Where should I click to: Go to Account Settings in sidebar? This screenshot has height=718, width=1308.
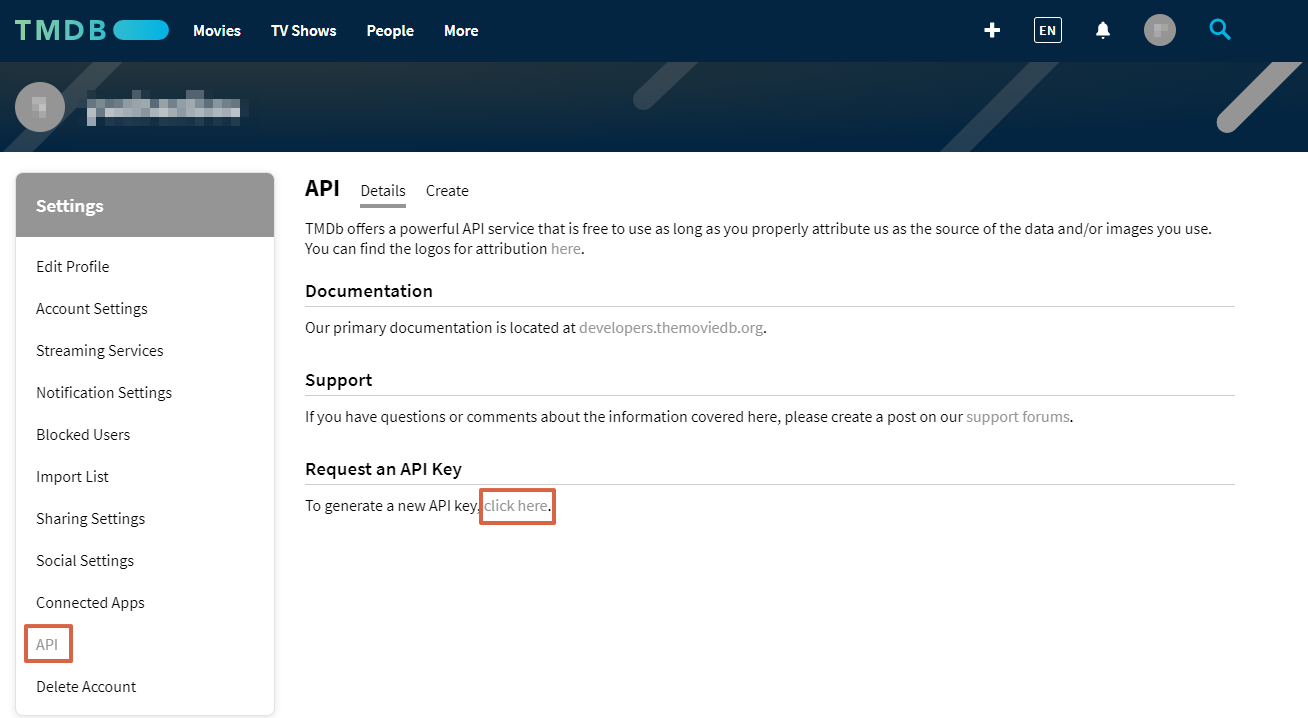(92, 309)
